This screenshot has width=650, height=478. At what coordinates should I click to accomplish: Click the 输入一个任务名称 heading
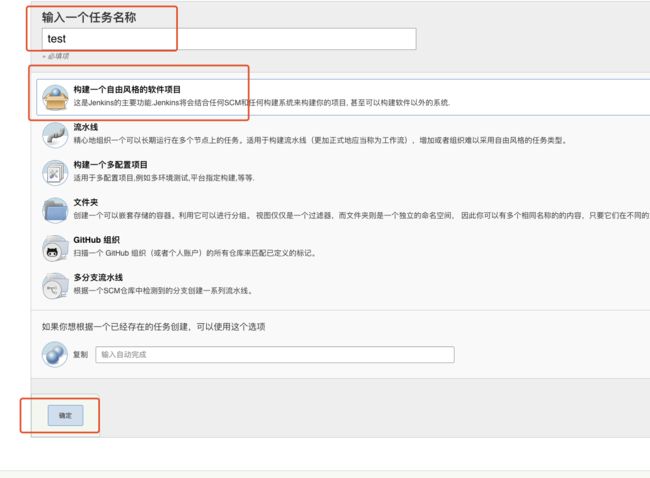point(89,17)
